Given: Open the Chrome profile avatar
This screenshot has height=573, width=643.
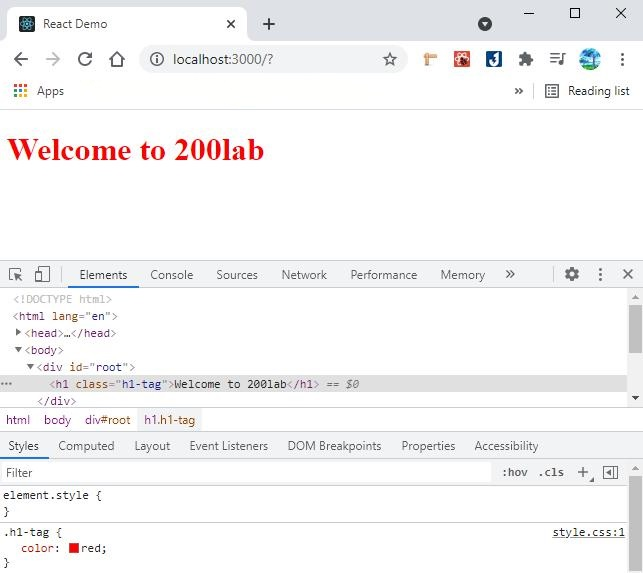Looking at the screenshot, I should click(590, 59).
